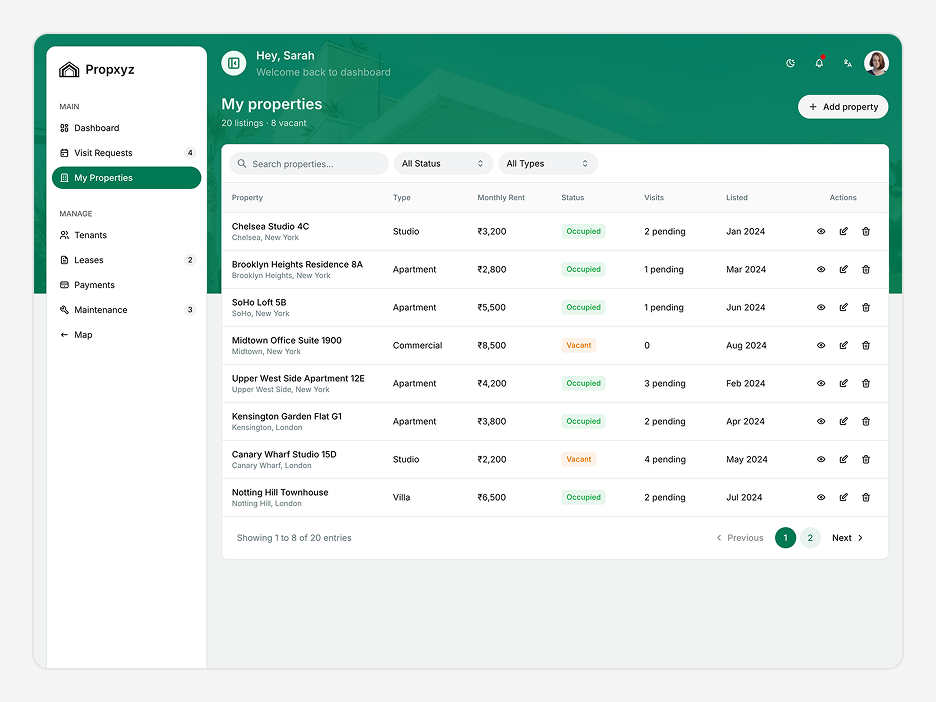Edit Upper West Side Apartment 12E
936x702 pixels.
tap(843, 383)
